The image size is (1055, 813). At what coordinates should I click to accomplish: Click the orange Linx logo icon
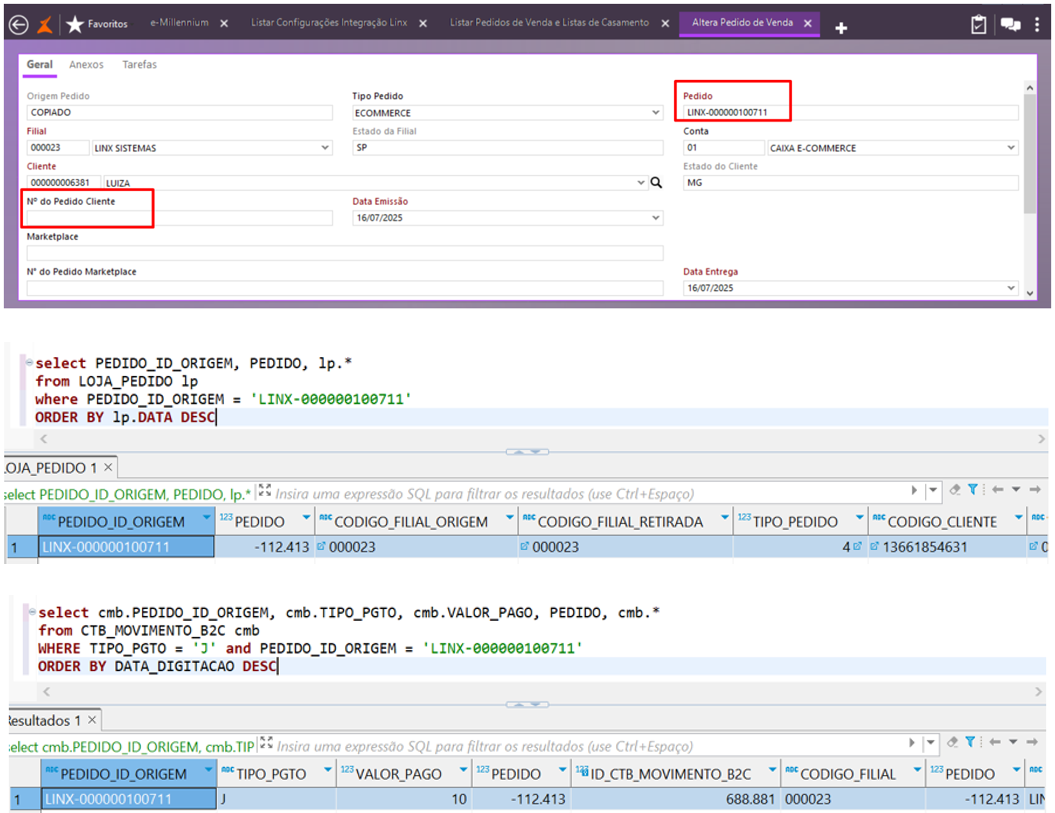44,25
